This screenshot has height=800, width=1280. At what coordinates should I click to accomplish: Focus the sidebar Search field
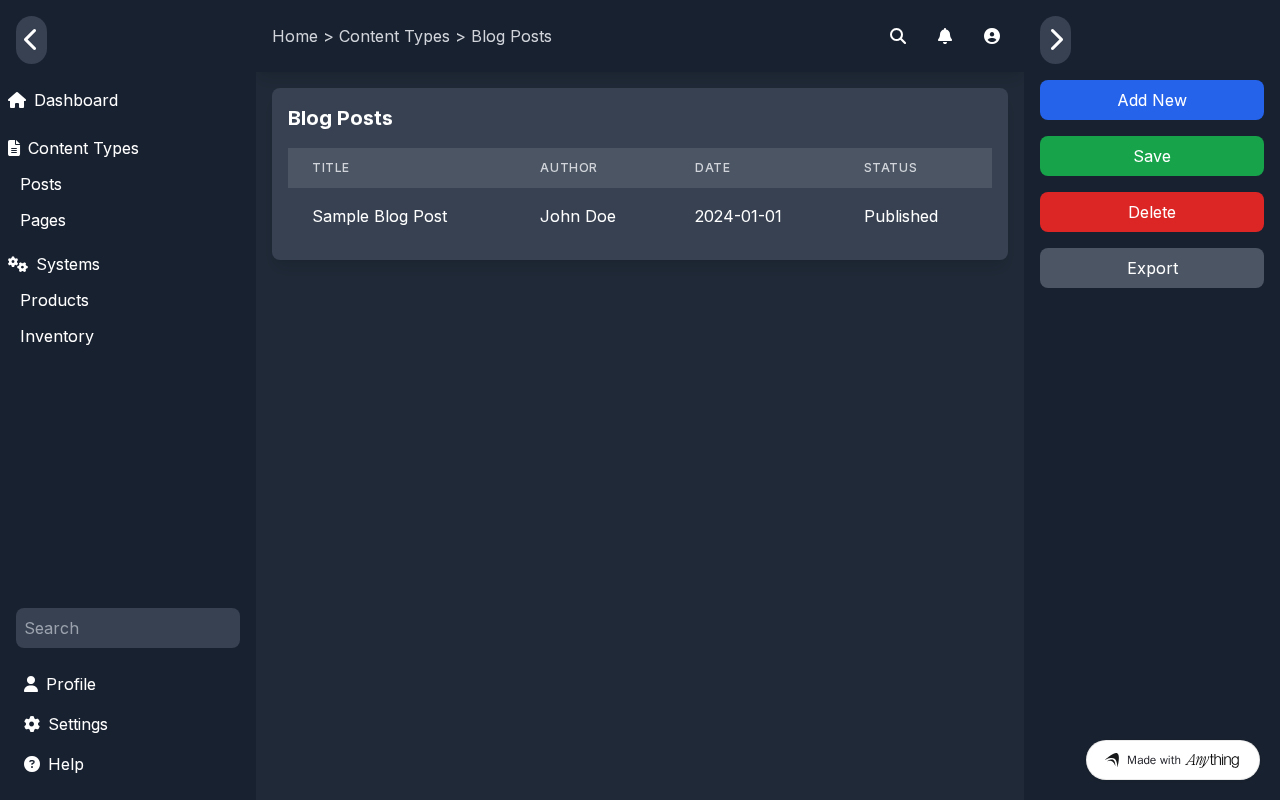tap(128, 628)
